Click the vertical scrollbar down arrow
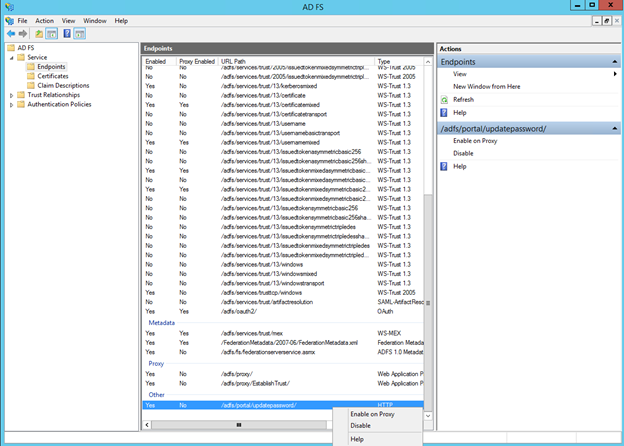This screenshot has height=446, width=624. click(x=428, y=416)
